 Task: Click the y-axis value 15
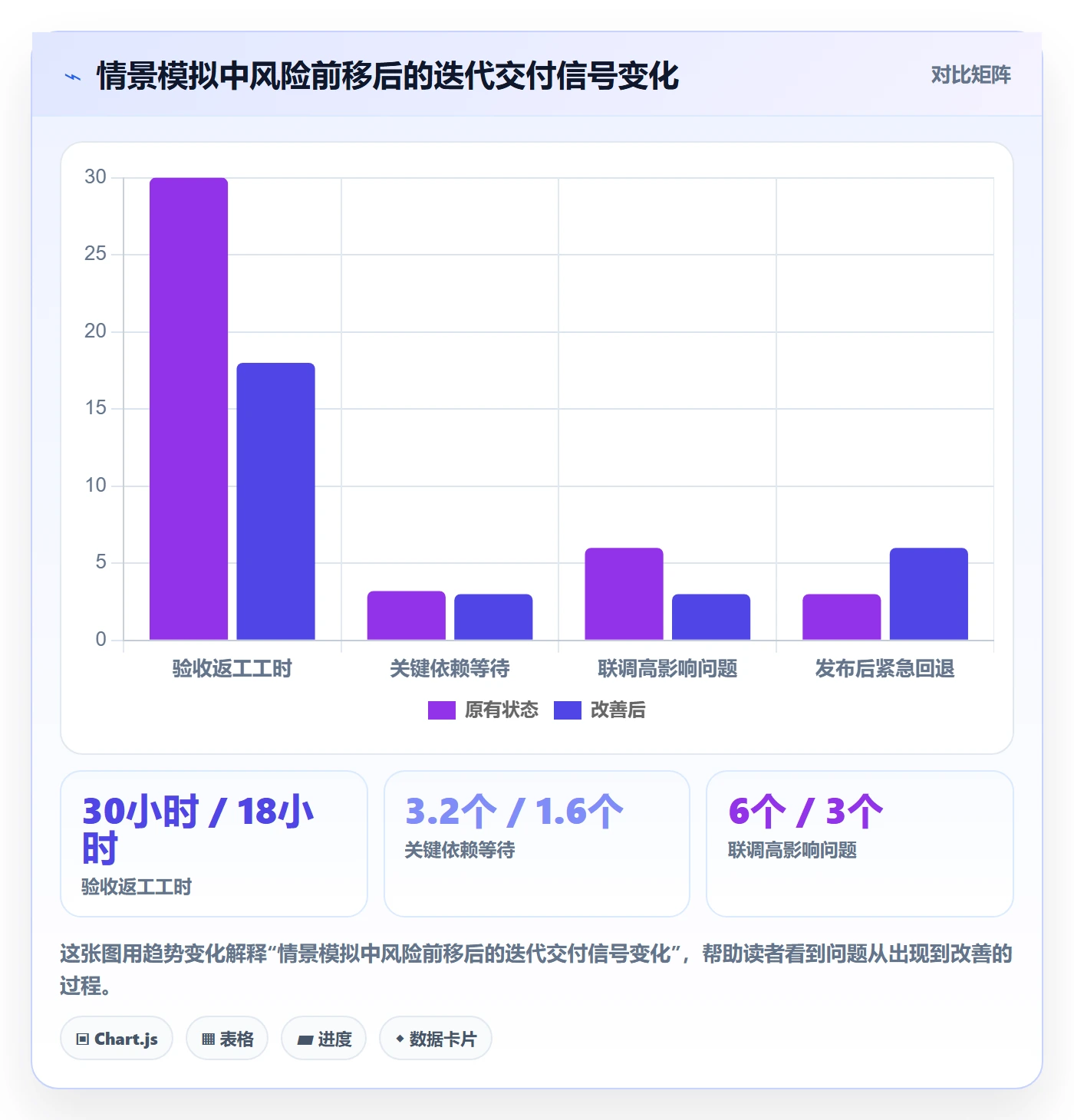coord(95,408)
